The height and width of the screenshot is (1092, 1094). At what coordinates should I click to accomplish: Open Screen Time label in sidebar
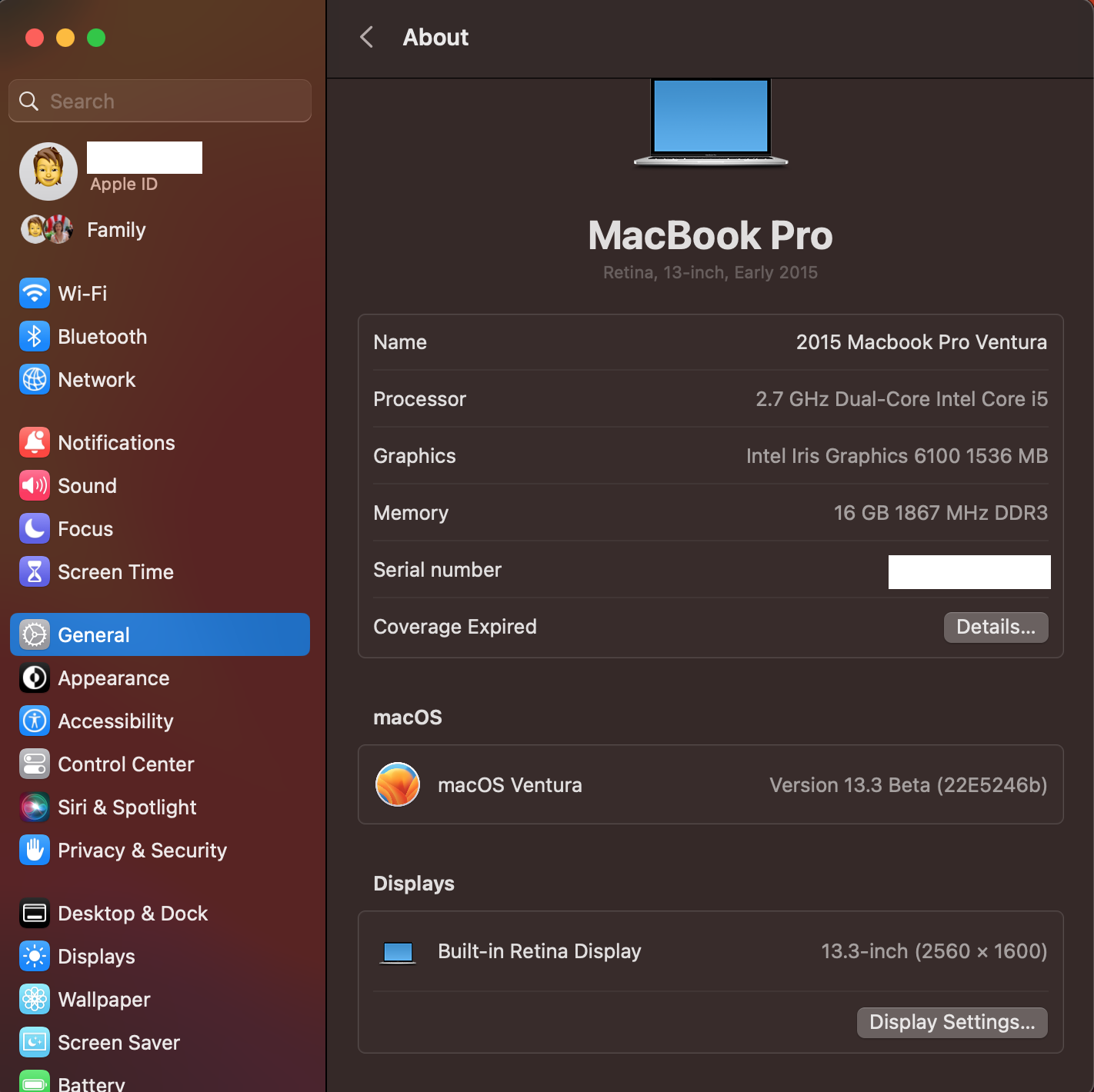(x=116, y=572)
